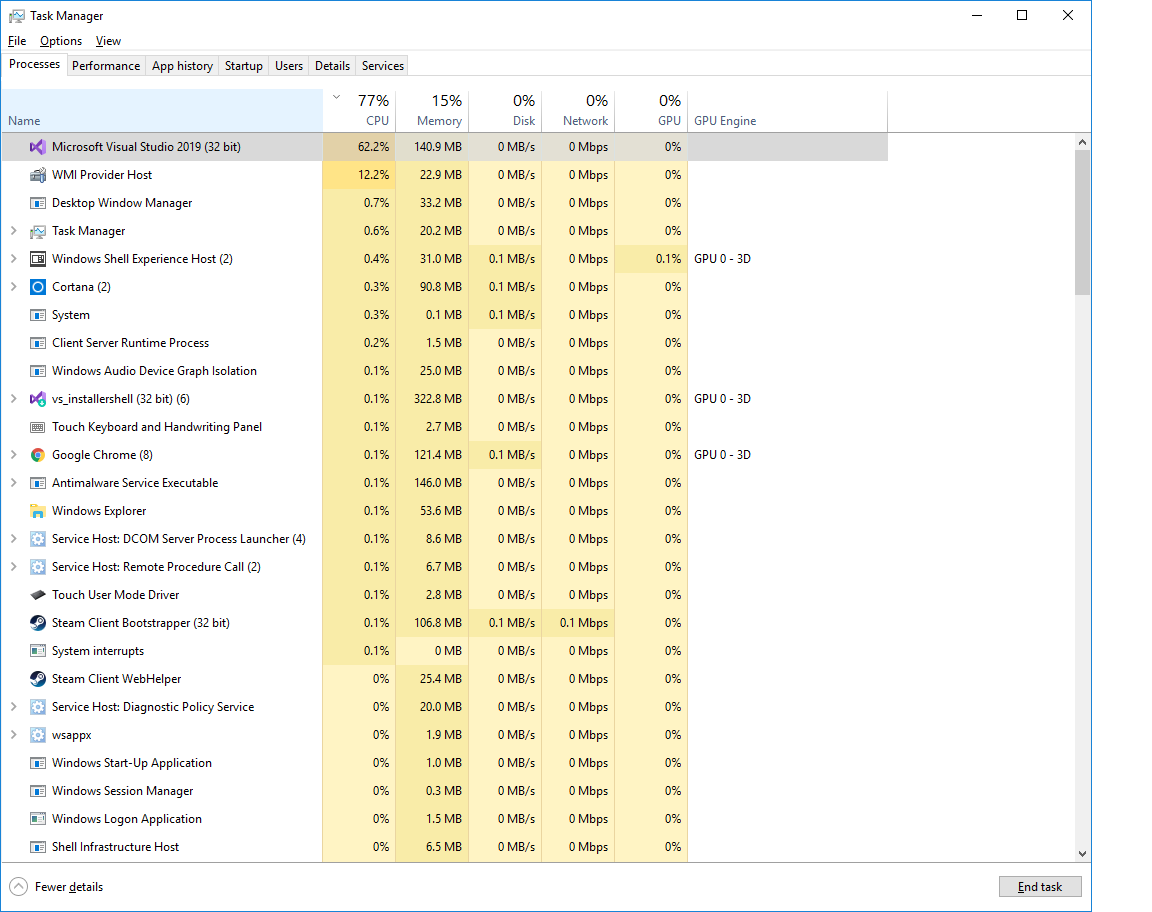Expand Windows Shell Experience Host group
1152x912 pixels.
tap(13, 259)
